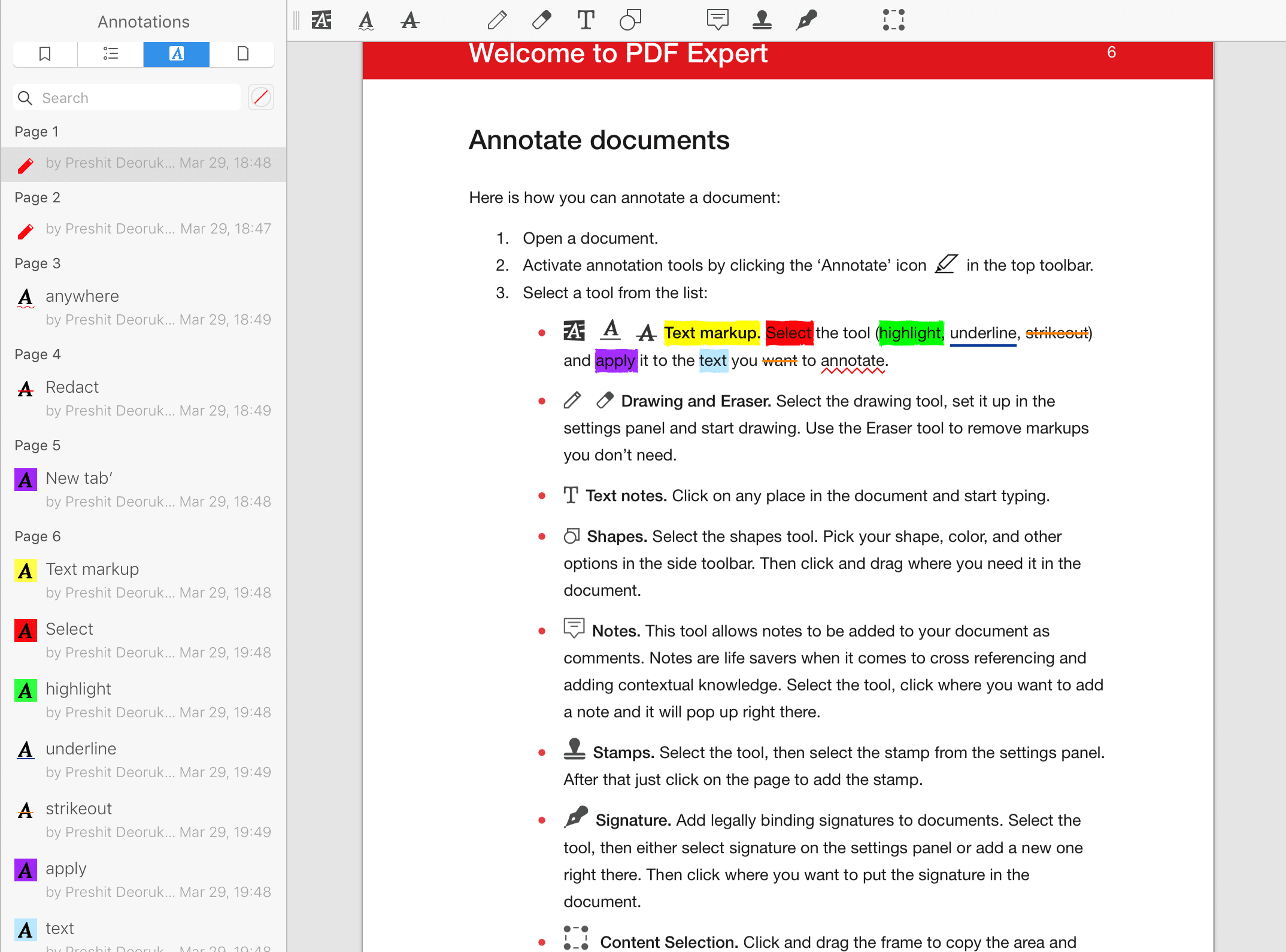Click the Annotations panel icon
Screen dimensions: 1286x952
[x=176, y=53]
